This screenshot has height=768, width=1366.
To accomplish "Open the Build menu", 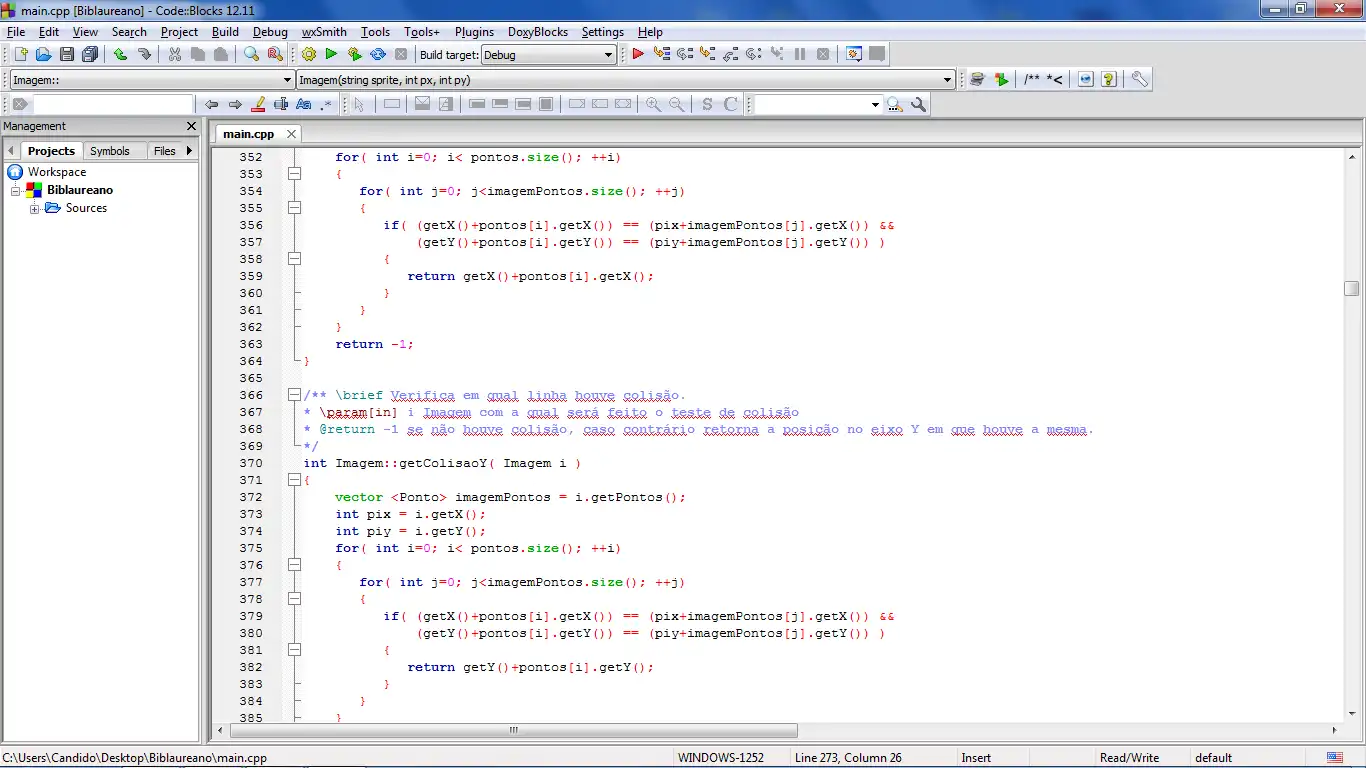I will pyautogui.click(x=225, y=32).
